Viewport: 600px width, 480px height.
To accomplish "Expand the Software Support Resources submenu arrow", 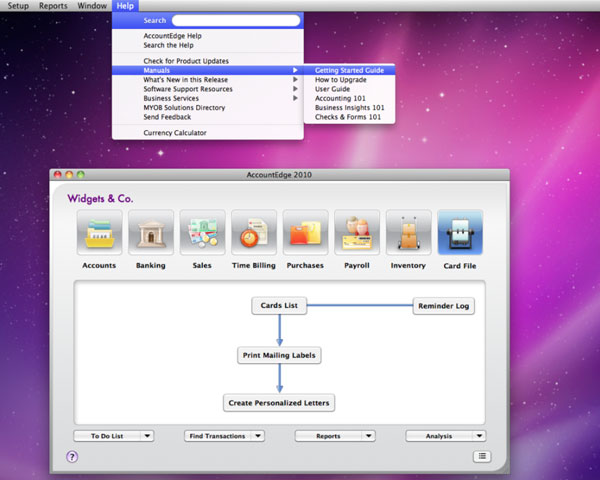I will [295, 88].
